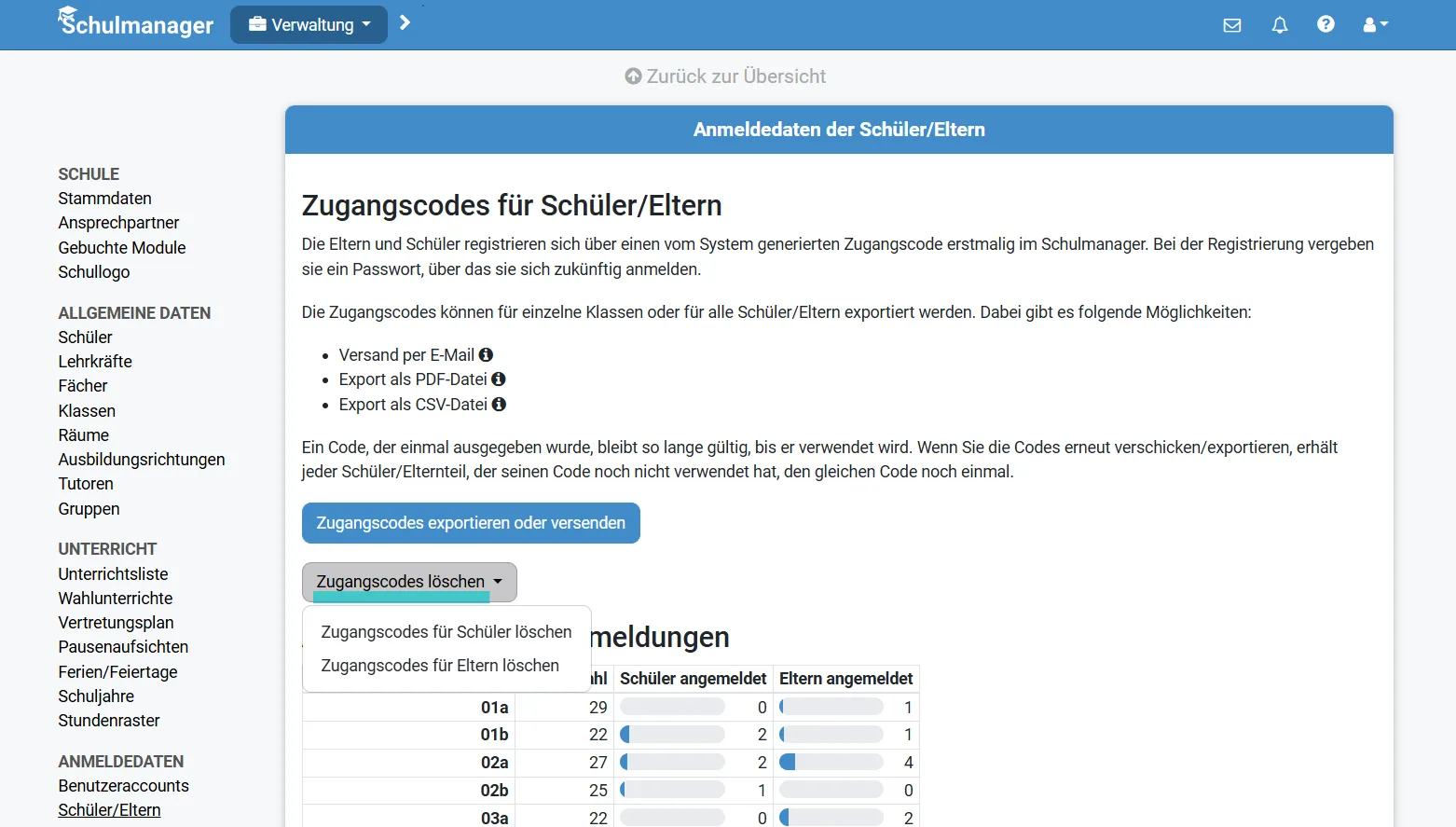1456x827 pixels.
Task: Open the Verwaltung dropdown
Action: pos(309,25)
